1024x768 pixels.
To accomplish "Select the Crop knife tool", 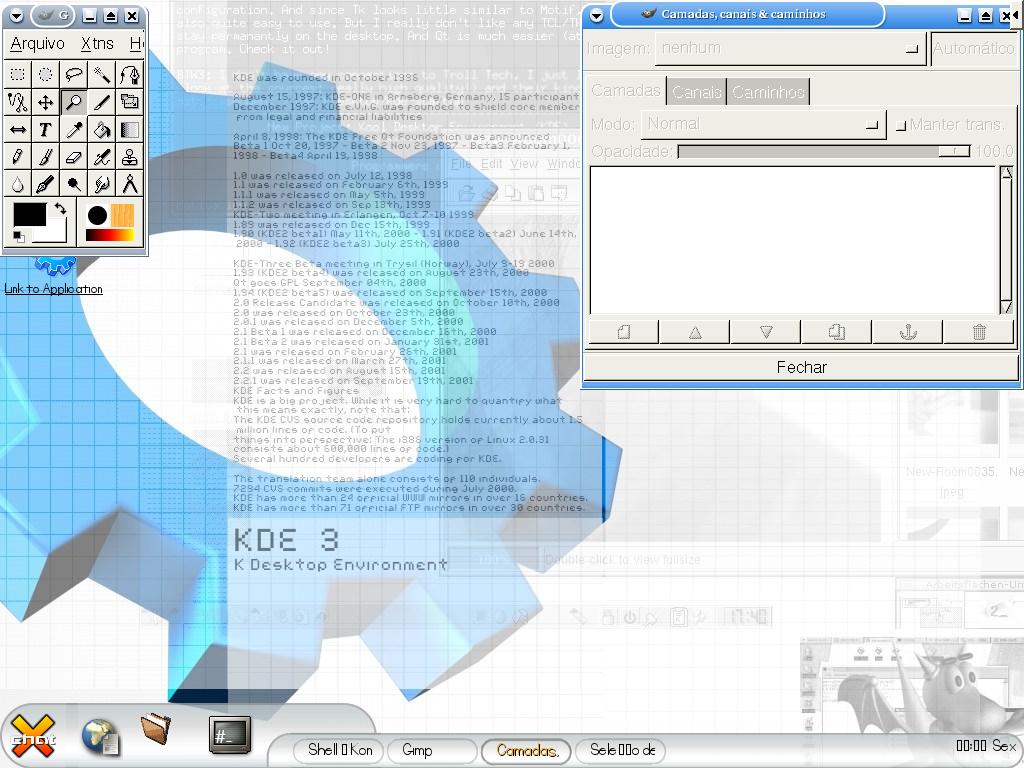I will [102, 102].
